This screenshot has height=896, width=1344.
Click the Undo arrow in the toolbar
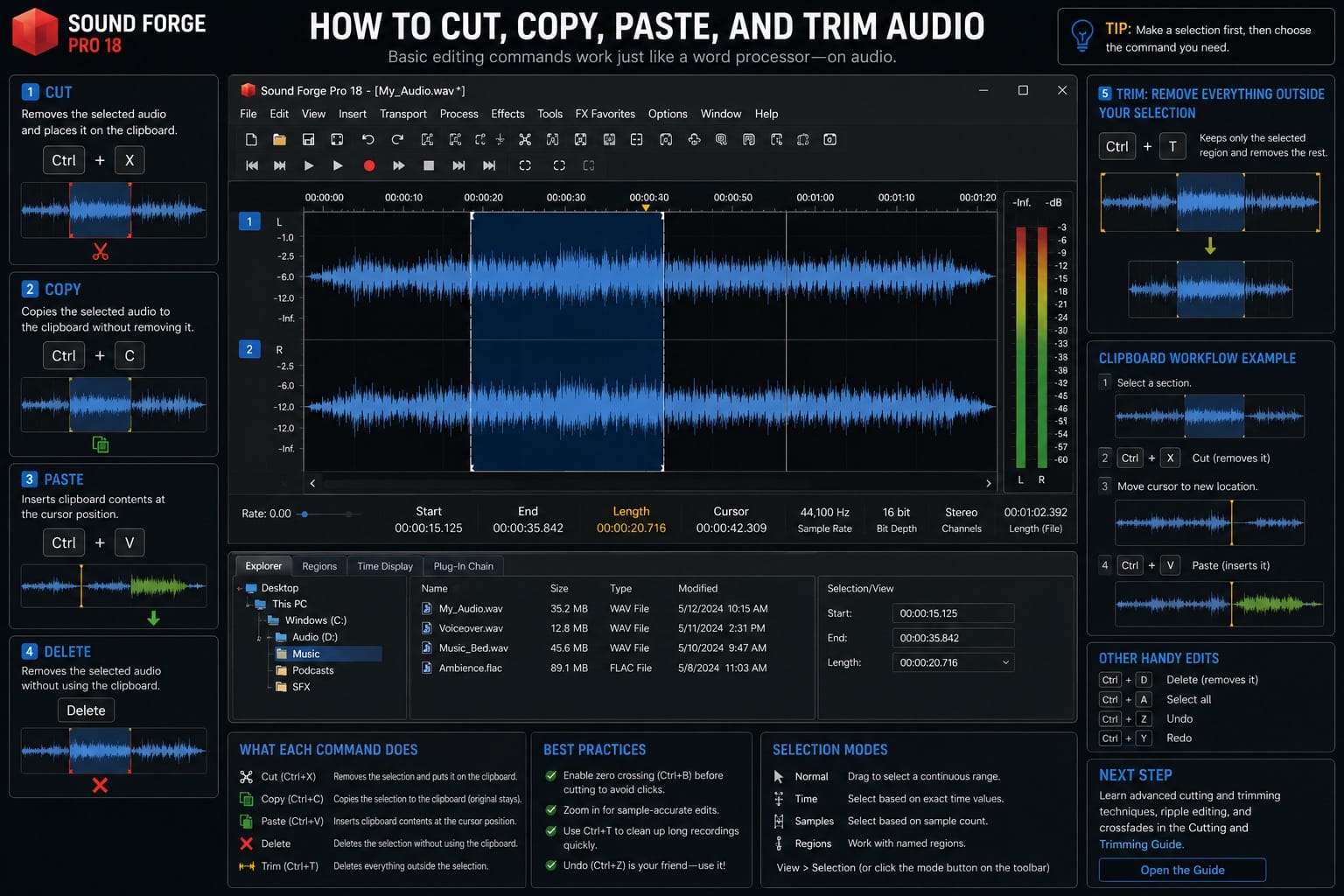(367, 139)
